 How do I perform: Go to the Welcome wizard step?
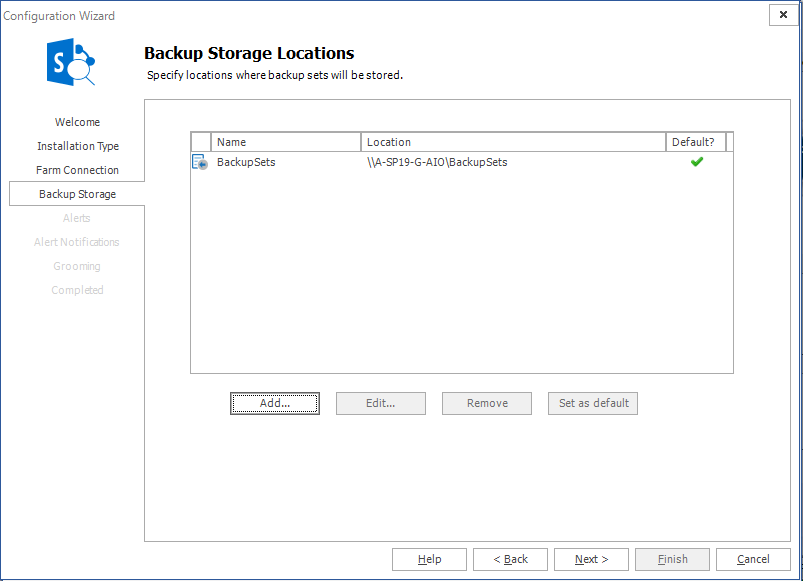77,122
